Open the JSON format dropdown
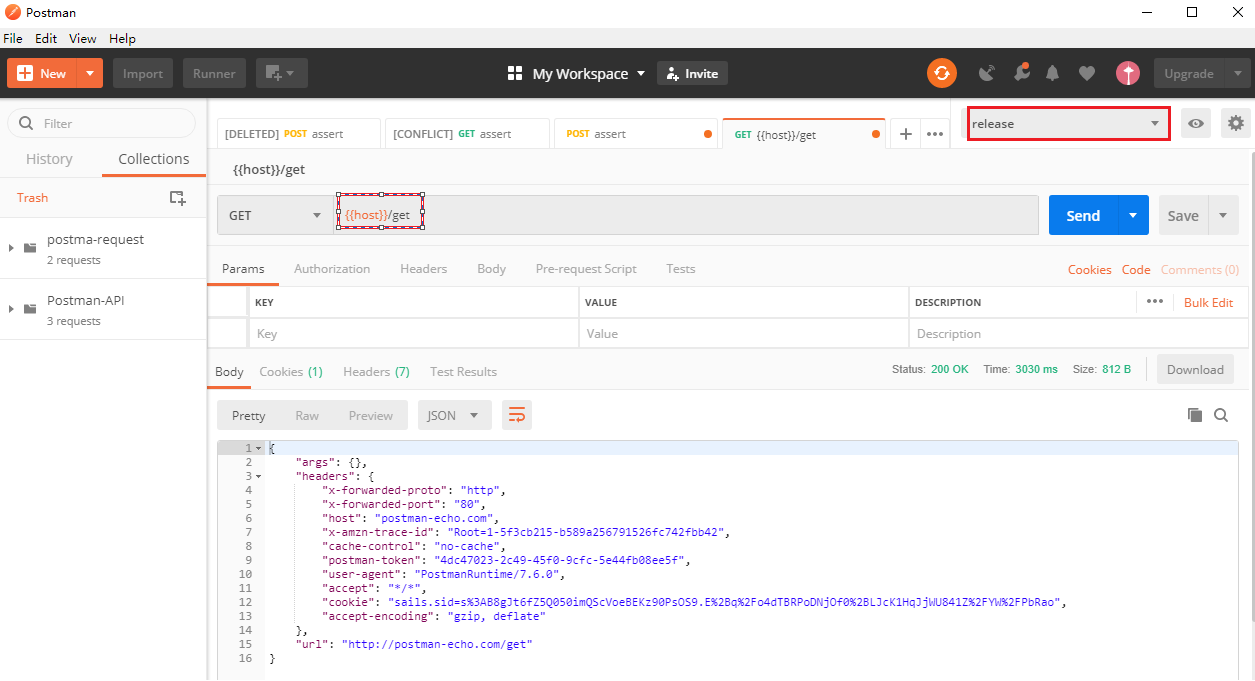This screenshot has width=1255, height=681. pyautogui.click(x=455, y=415)
